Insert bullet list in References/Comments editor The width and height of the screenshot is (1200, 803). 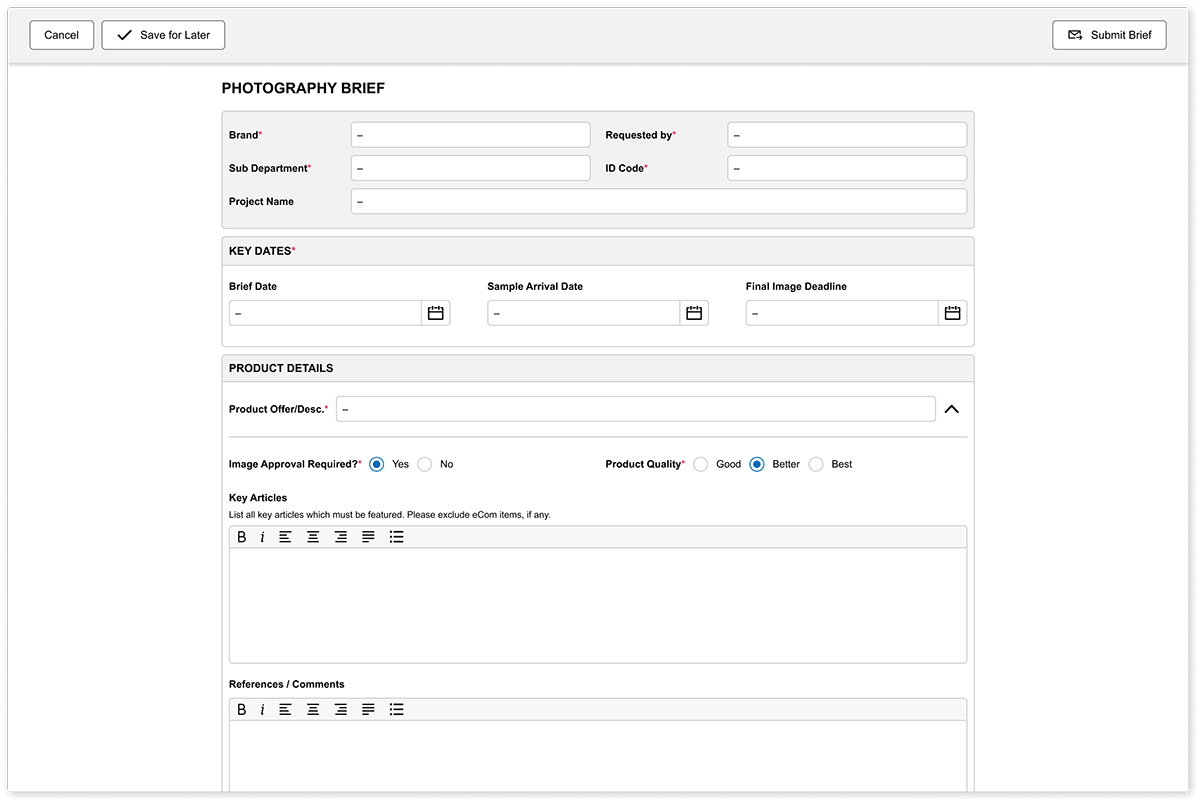click(397, 709)
